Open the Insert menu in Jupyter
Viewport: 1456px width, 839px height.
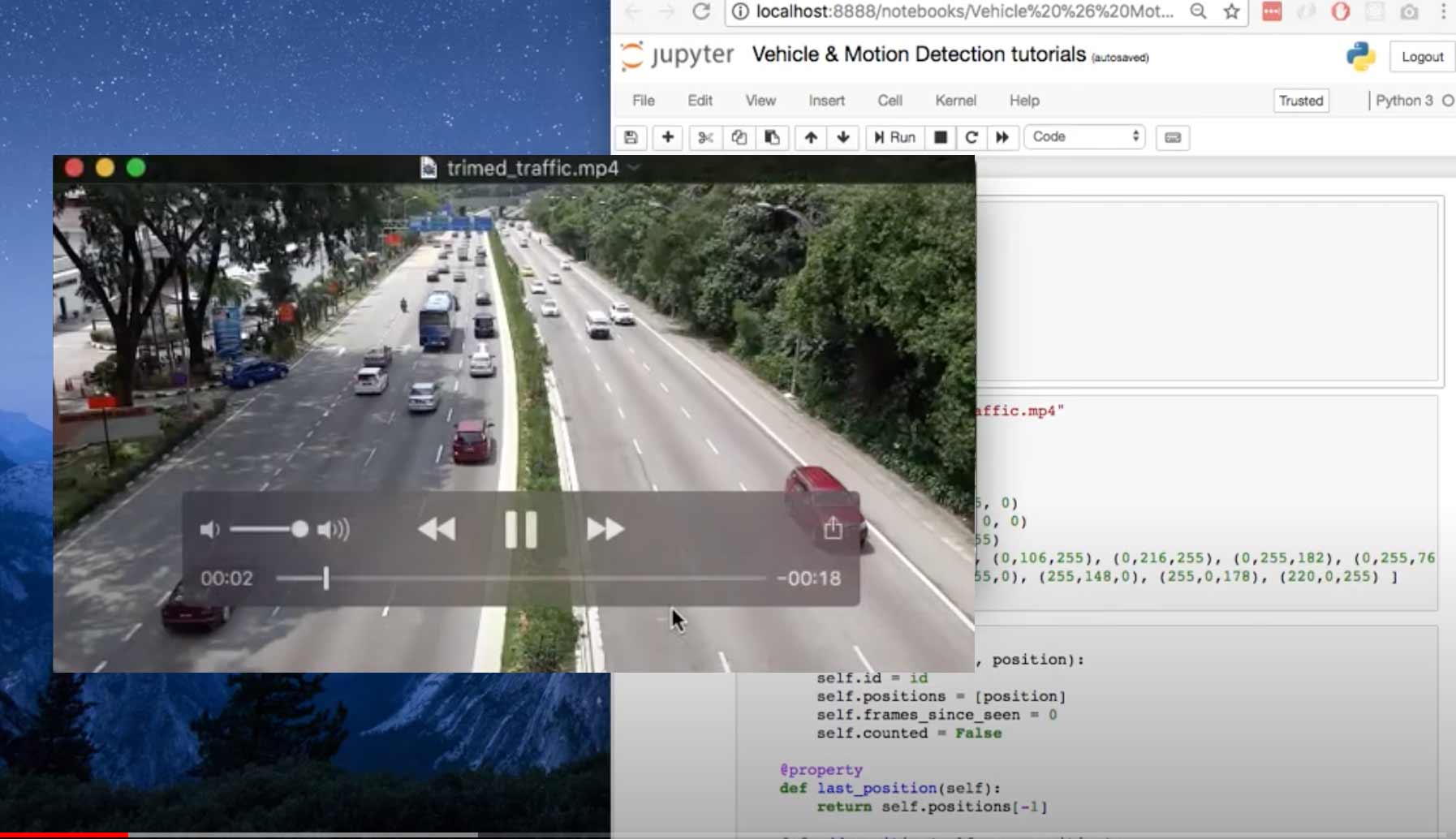826,101
